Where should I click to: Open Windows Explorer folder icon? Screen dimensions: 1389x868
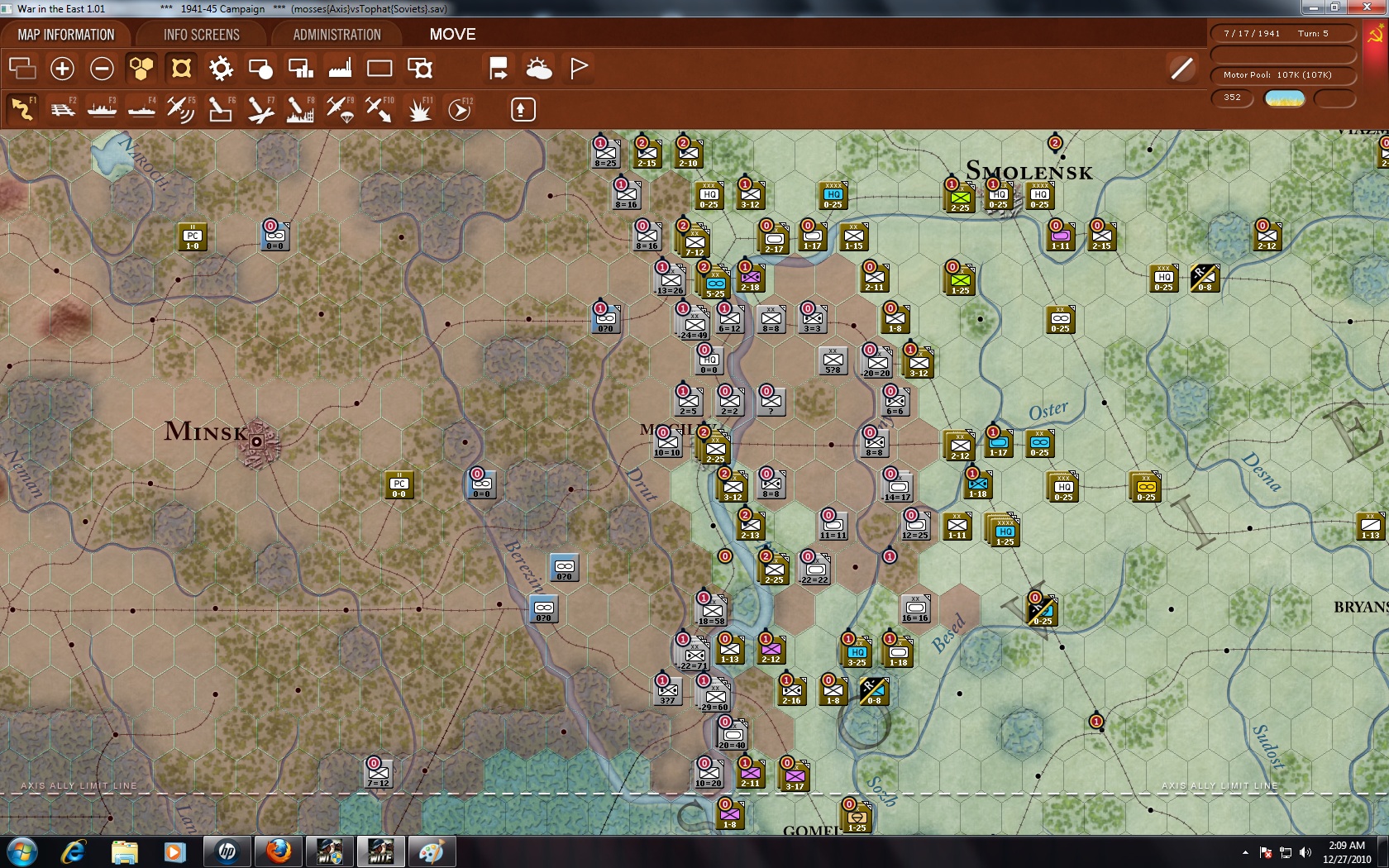125,851
